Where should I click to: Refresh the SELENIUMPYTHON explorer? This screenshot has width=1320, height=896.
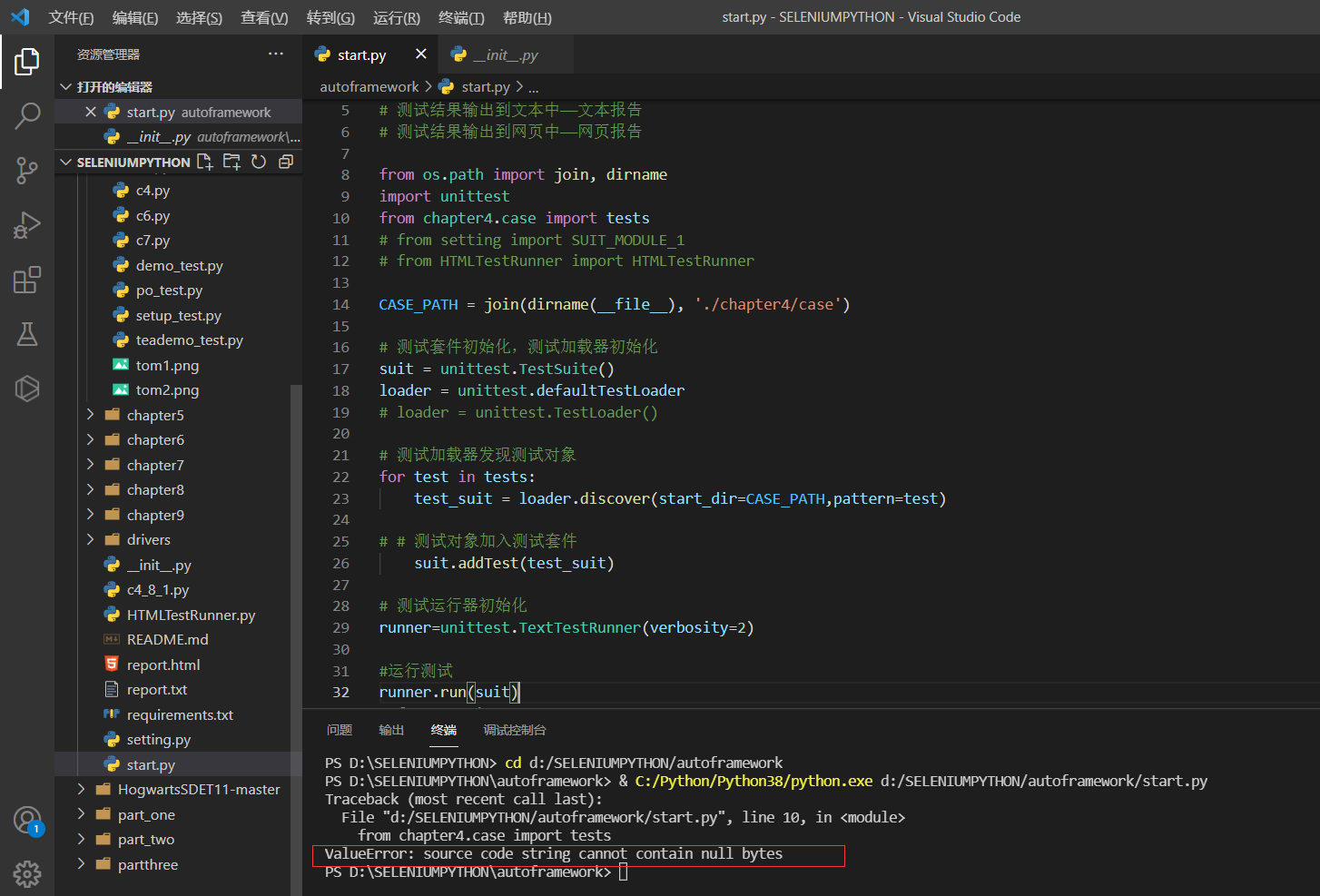click(x=259, y=161)
